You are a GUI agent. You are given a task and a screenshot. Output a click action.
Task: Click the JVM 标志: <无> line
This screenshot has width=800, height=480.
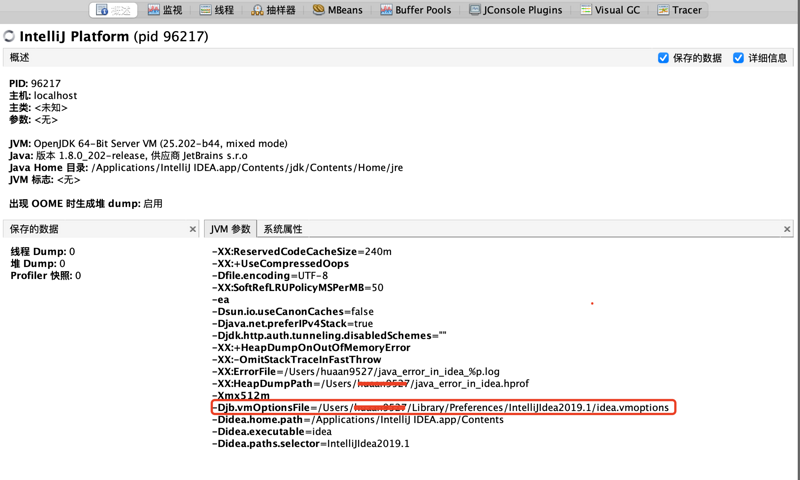44,180
